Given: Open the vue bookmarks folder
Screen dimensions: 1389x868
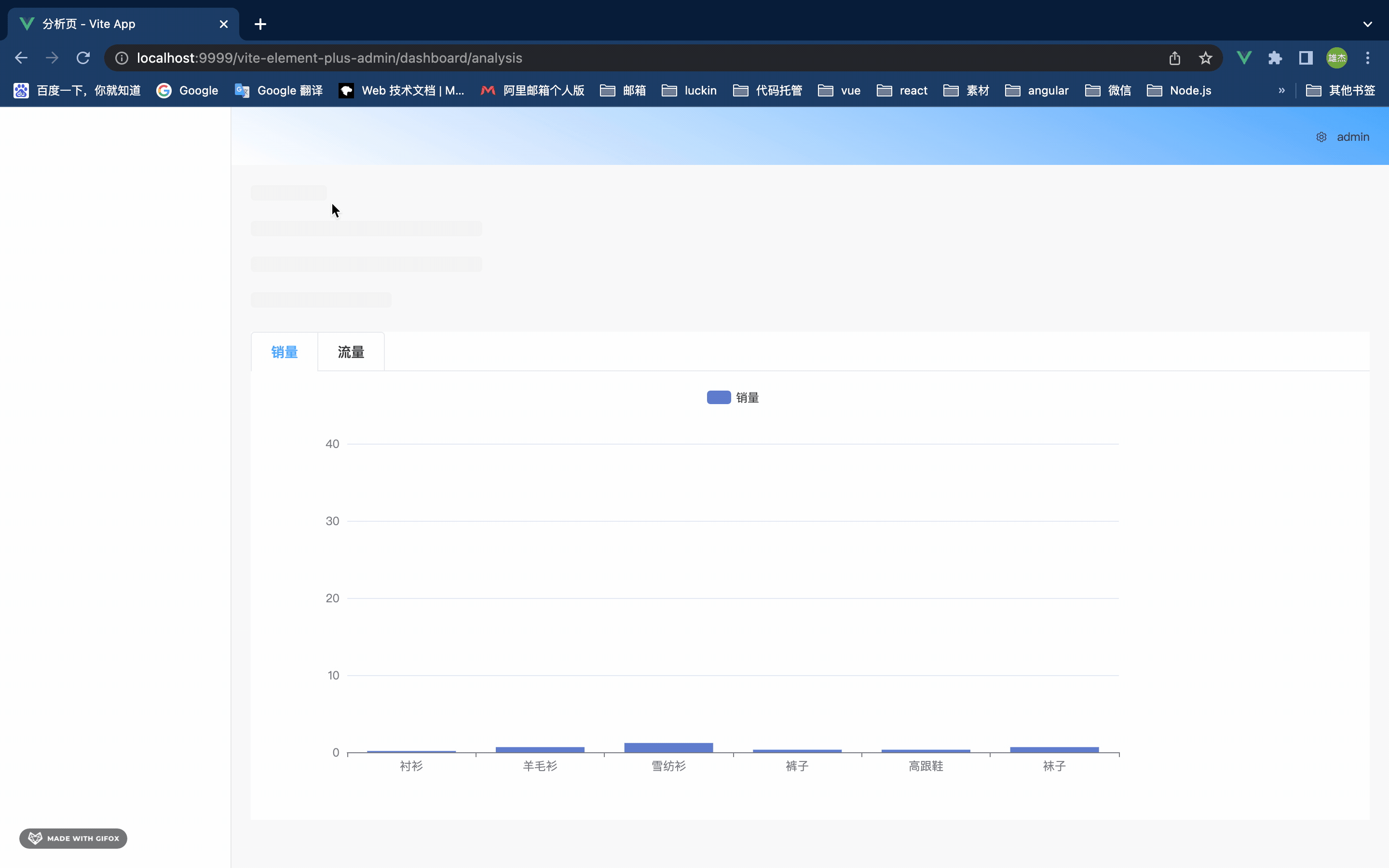Looking at the screenshot, I should pos(839,91).
